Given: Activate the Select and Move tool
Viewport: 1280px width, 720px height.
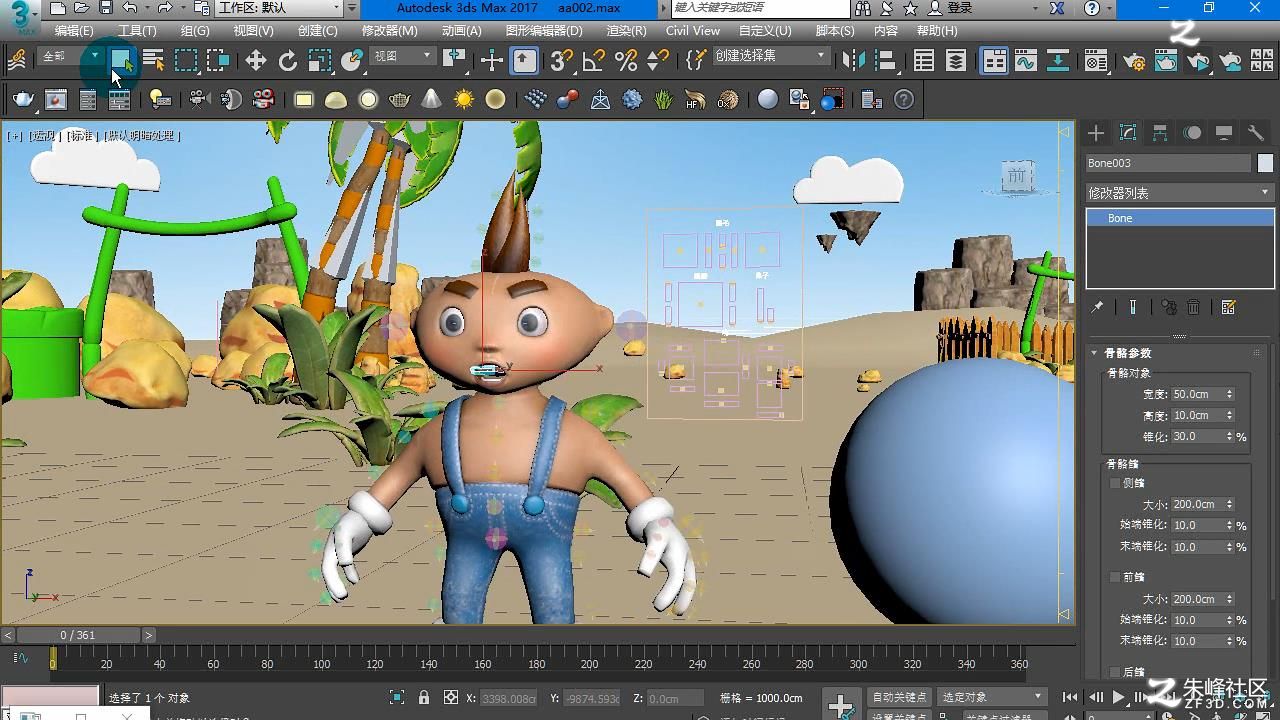Looking at the screenshot, I should [x=256, y=61].
